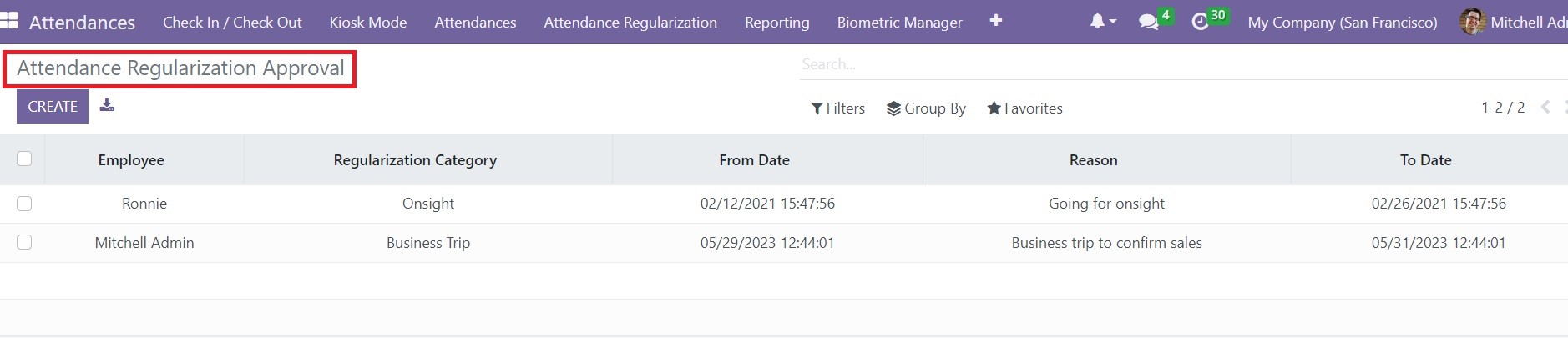Open the chat conversations icon
This screenshot has height=338, width=1568.
pyautogui.click(x=1149, y=23)
